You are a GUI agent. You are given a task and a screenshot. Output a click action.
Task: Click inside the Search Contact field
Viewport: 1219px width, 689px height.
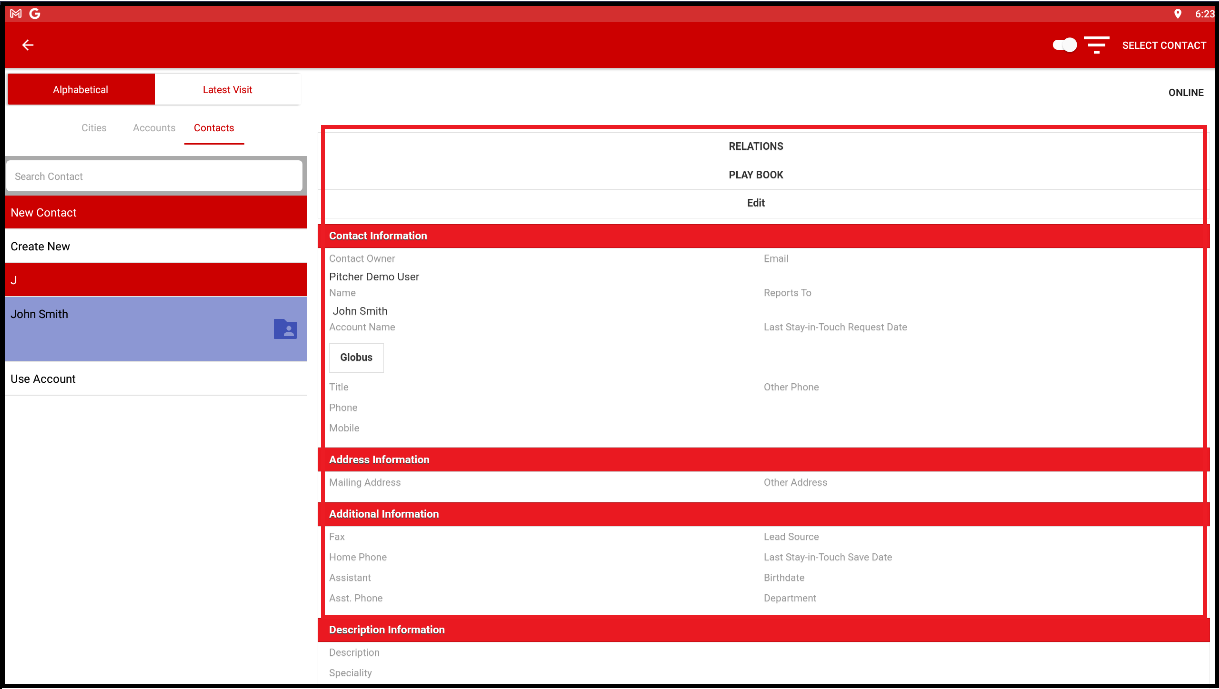tap(154, 175)
